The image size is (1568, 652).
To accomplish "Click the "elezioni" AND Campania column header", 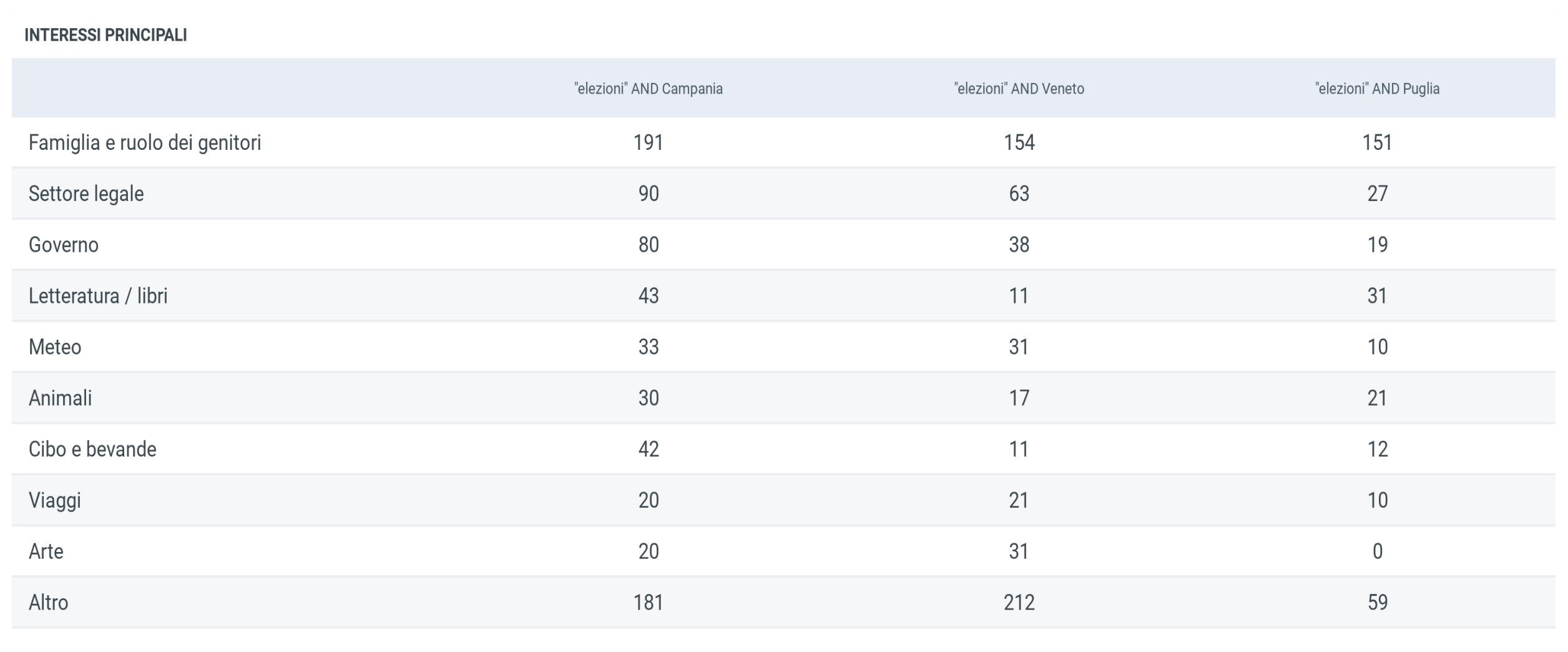I will coord(648,89).
